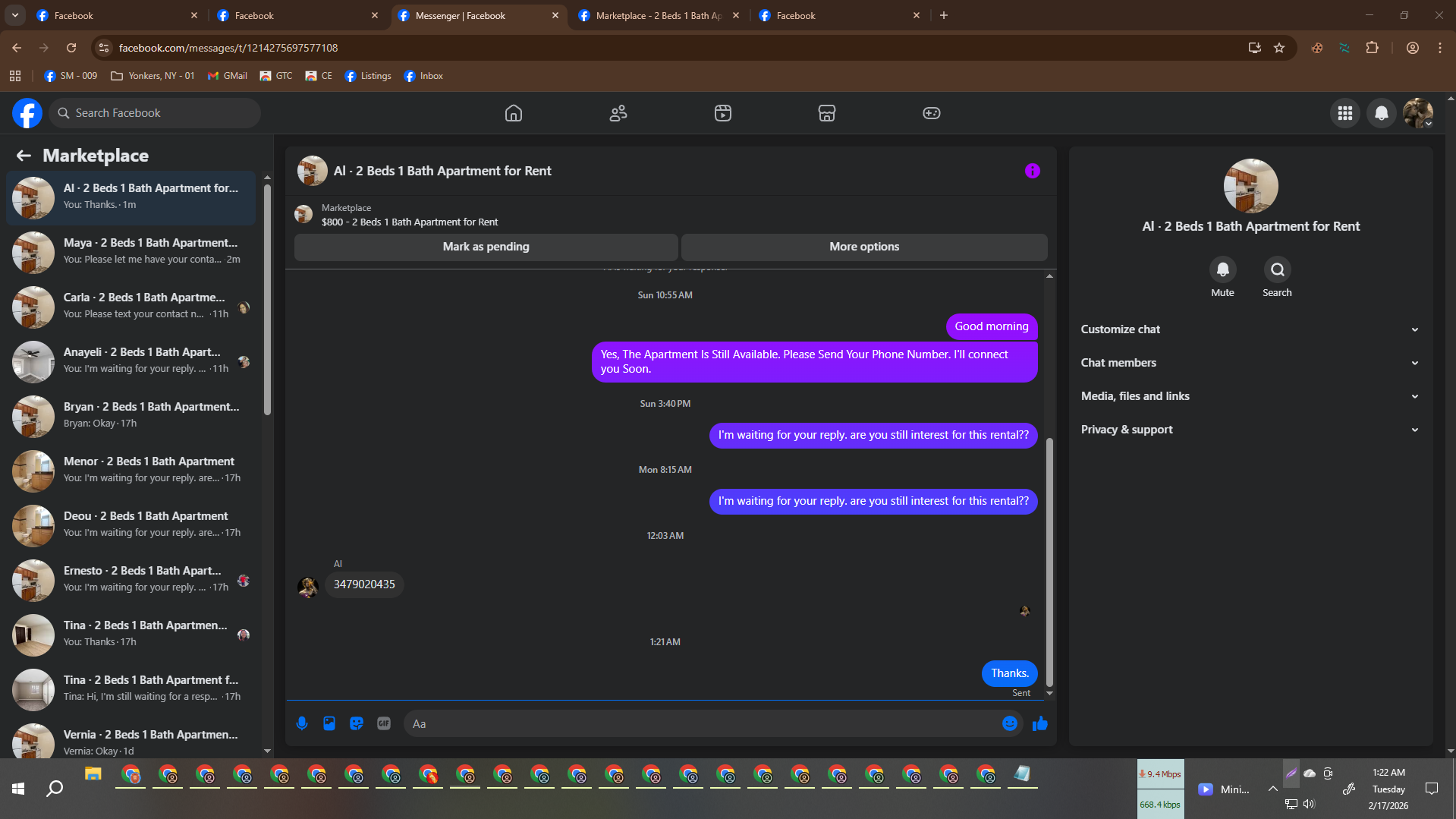Image resolution: width=1456 pixels, height=819 pixels.
Task: Click the Mark as pending button
Action: 486,247
